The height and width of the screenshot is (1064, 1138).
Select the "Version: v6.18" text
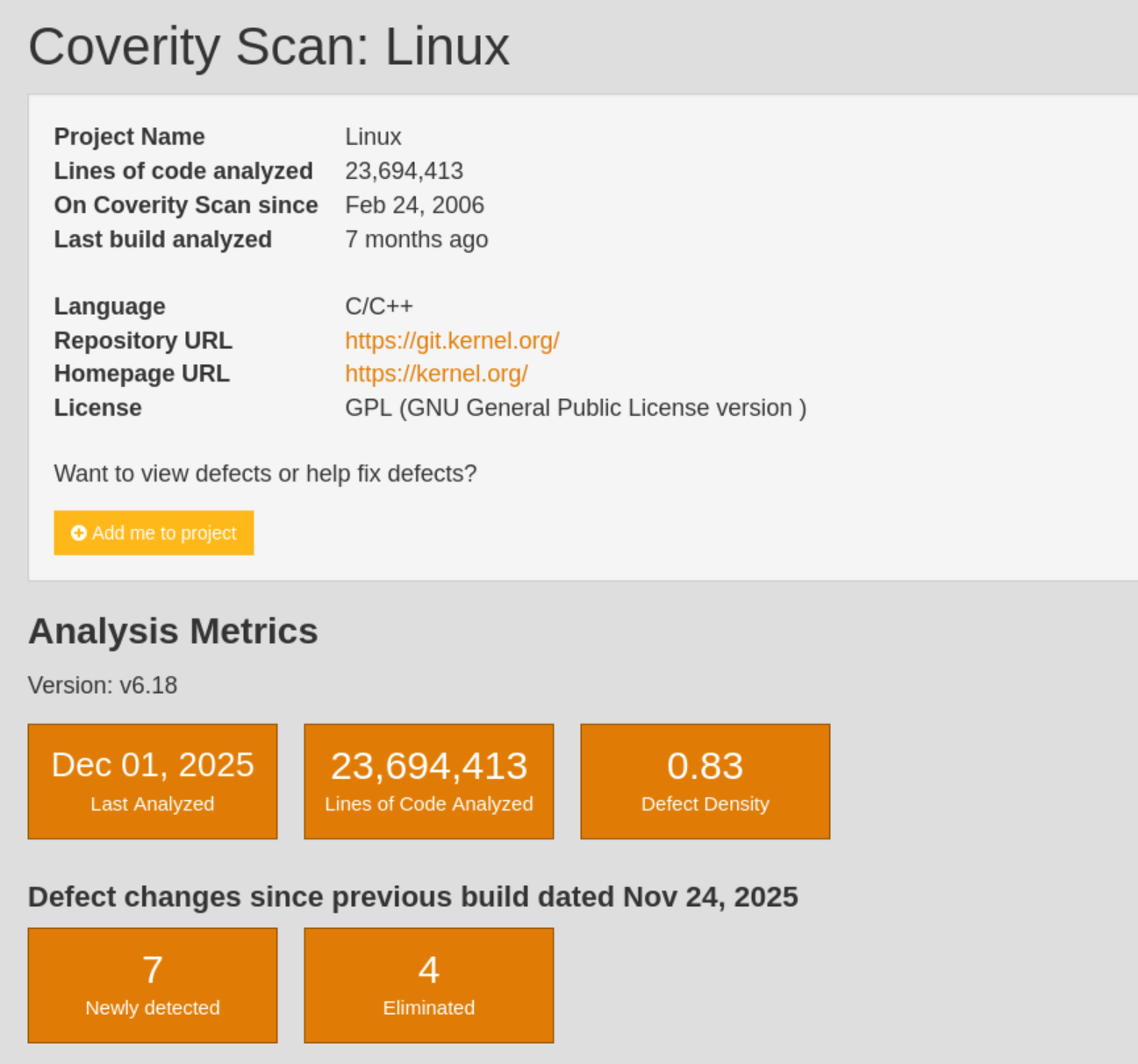[103, 685]
